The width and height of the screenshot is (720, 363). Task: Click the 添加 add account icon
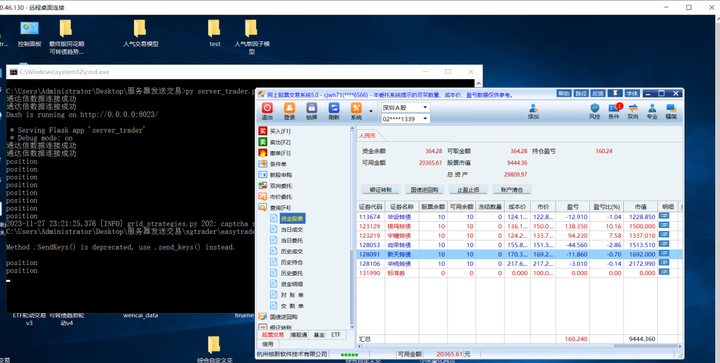click(x=533, y=111)
